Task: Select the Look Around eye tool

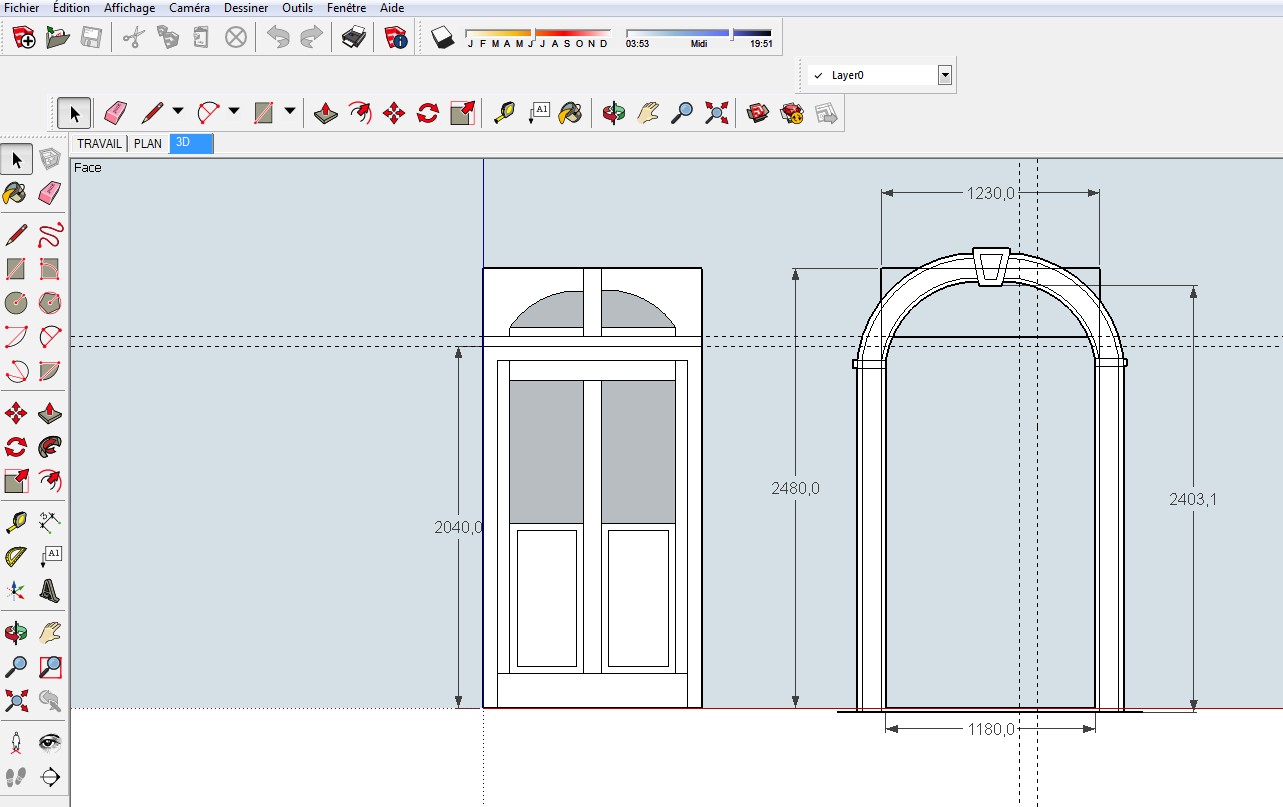Action: click(x=50, y=743)
